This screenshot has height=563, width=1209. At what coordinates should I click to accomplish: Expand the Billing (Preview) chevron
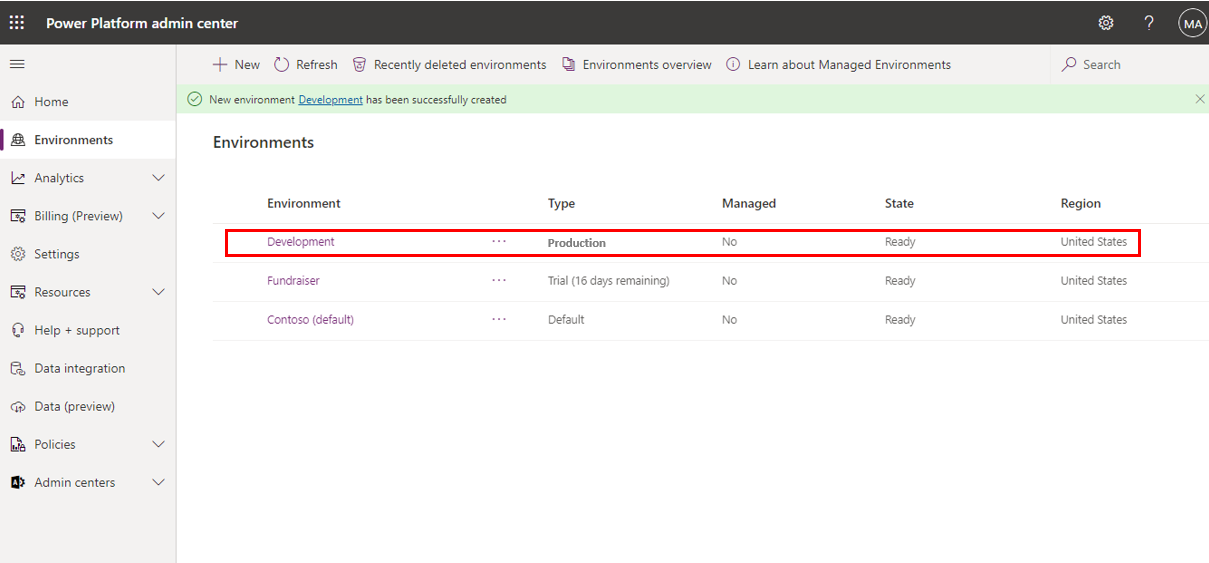pyautogui.click(x=158, y=216)
